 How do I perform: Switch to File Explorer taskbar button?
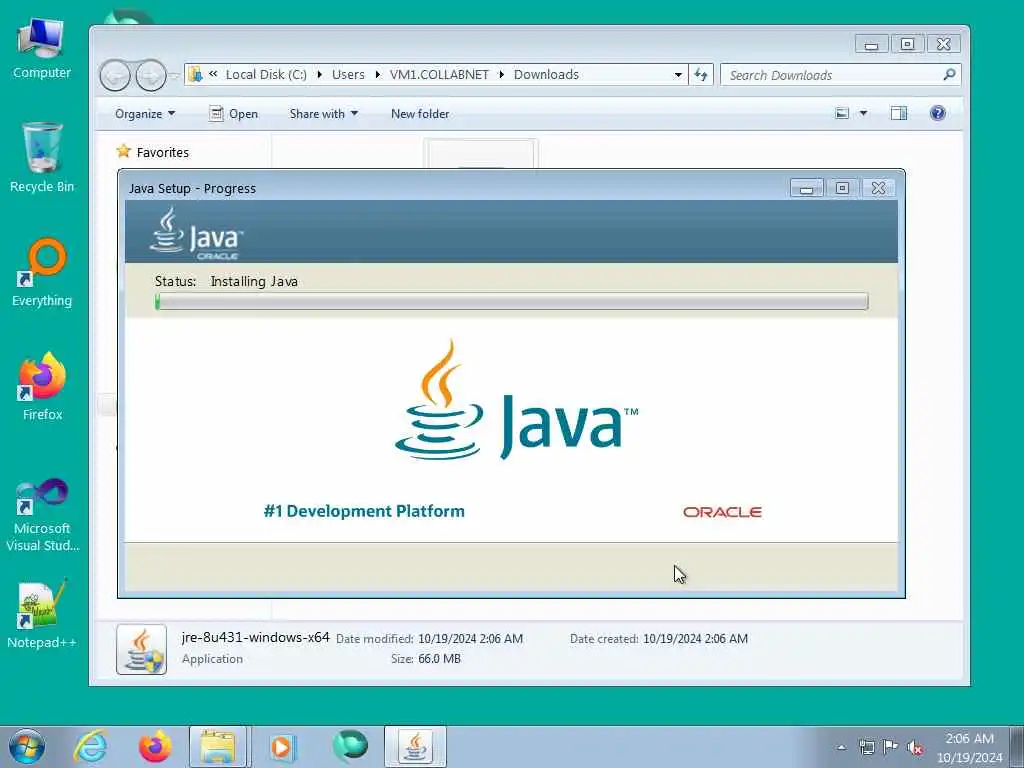218,747
